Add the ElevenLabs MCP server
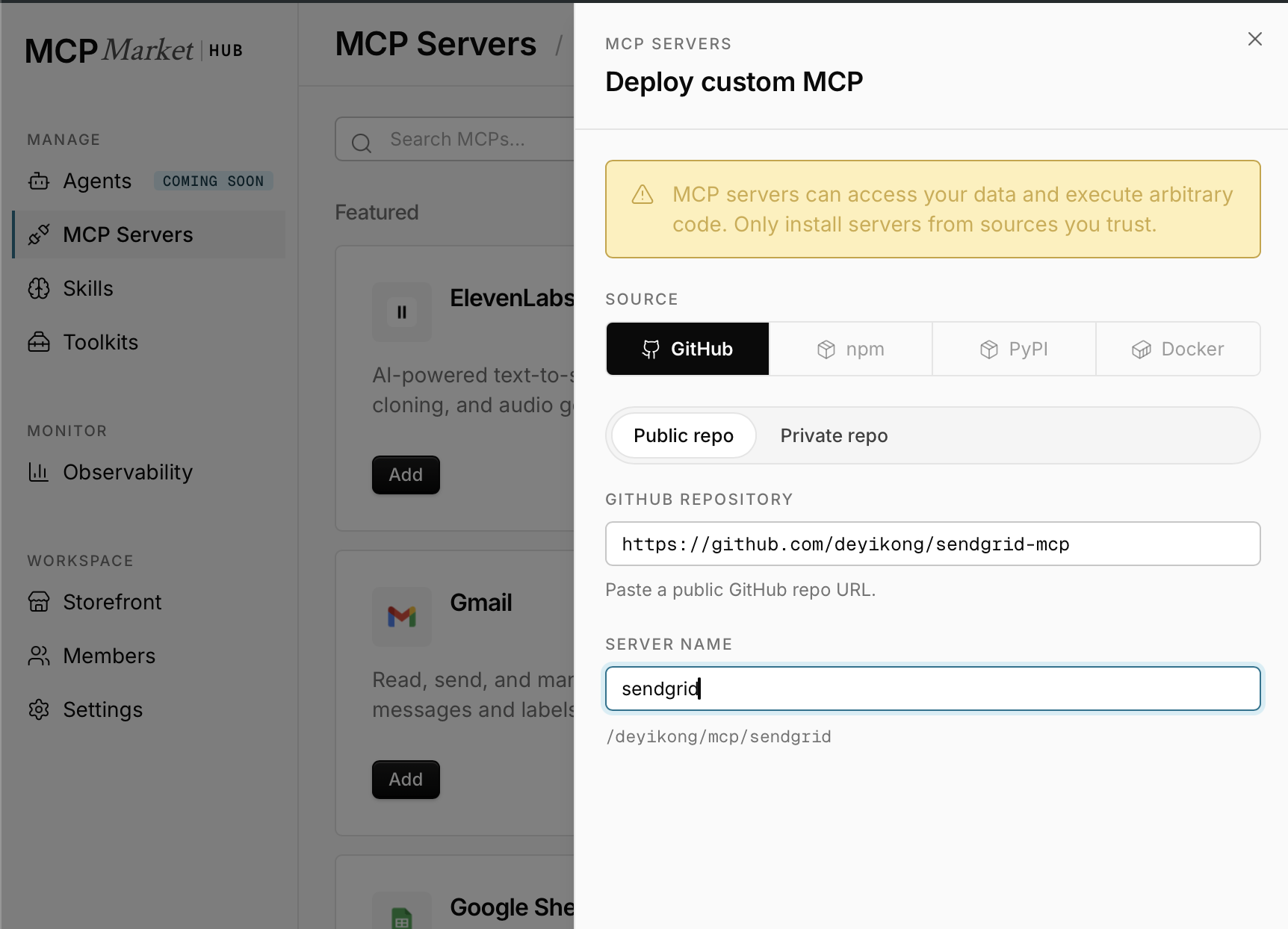The height and width of the screenshot is (929, 1288). pyautogui.click(x=406, y=475)
